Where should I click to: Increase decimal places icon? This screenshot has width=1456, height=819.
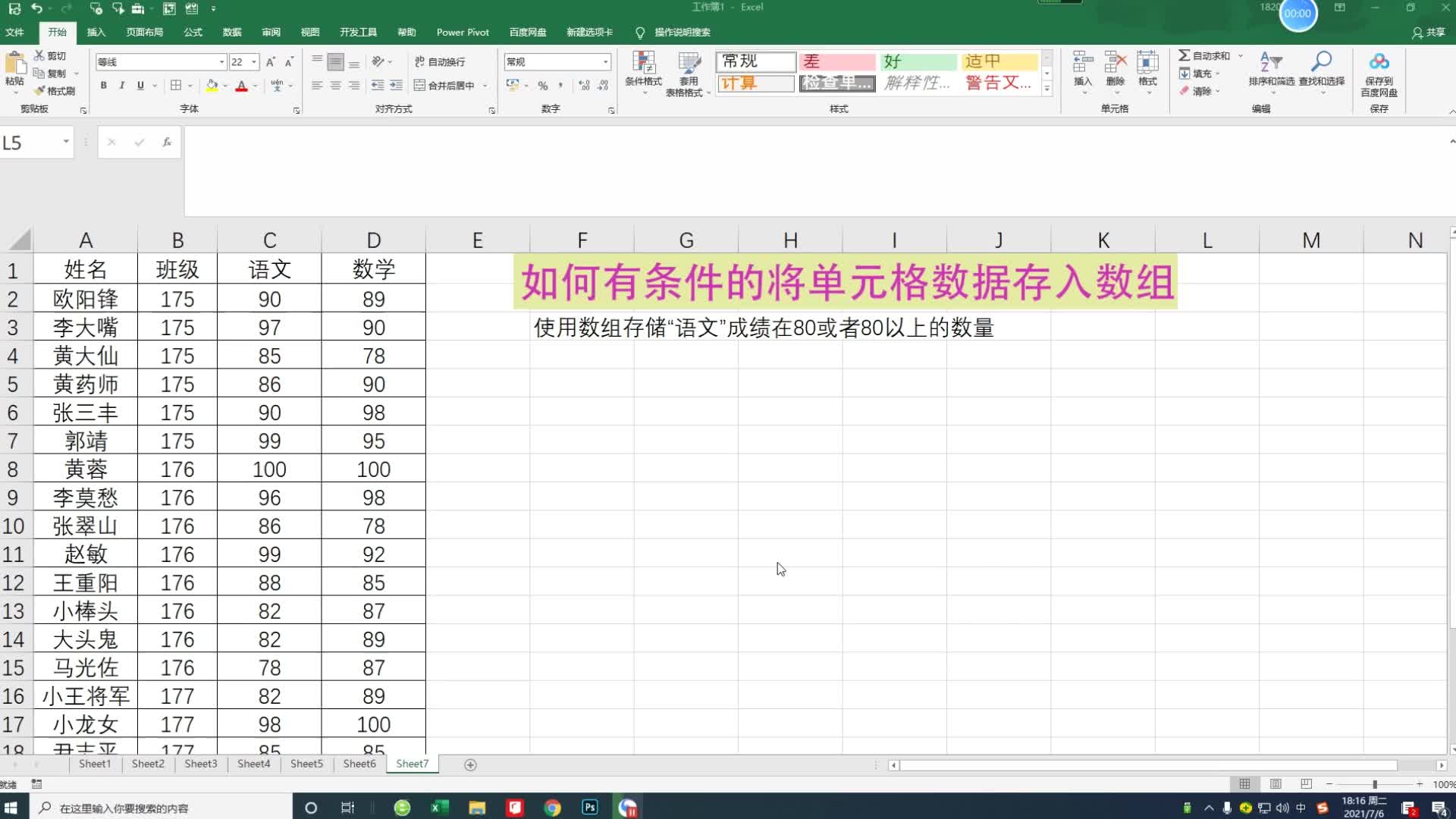(x=584, y=86)
